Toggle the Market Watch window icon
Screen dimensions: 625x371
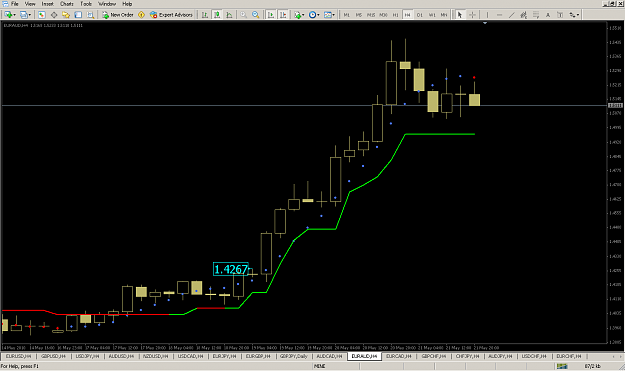click(x=41, y=15)
